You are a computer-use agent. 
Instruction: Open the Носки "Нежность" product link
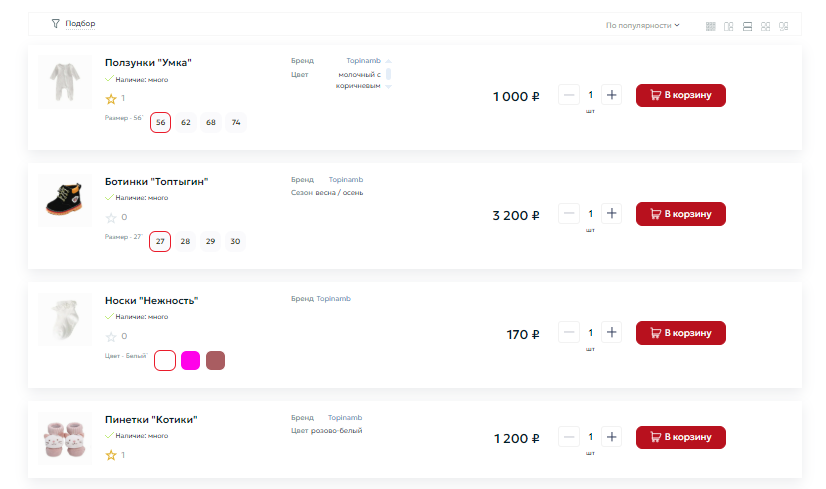151,300
